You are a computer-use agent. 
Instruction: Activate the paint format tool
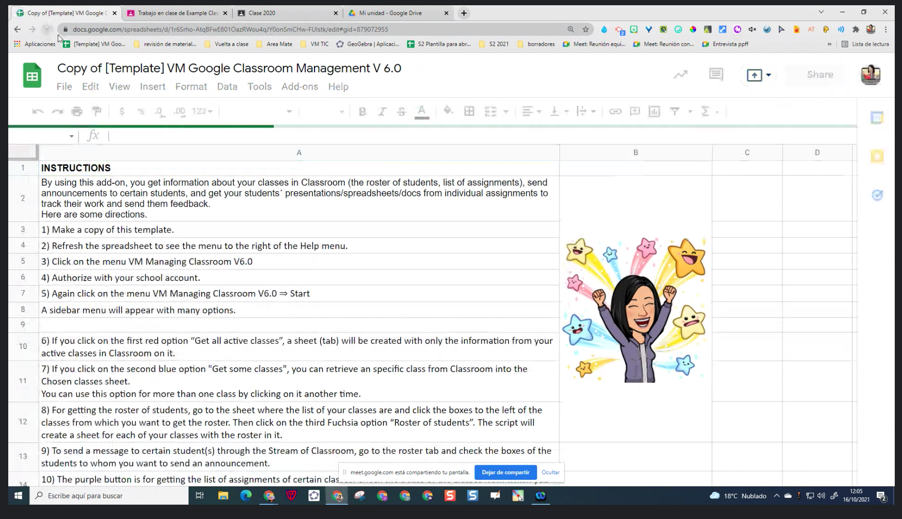point(97,112)
